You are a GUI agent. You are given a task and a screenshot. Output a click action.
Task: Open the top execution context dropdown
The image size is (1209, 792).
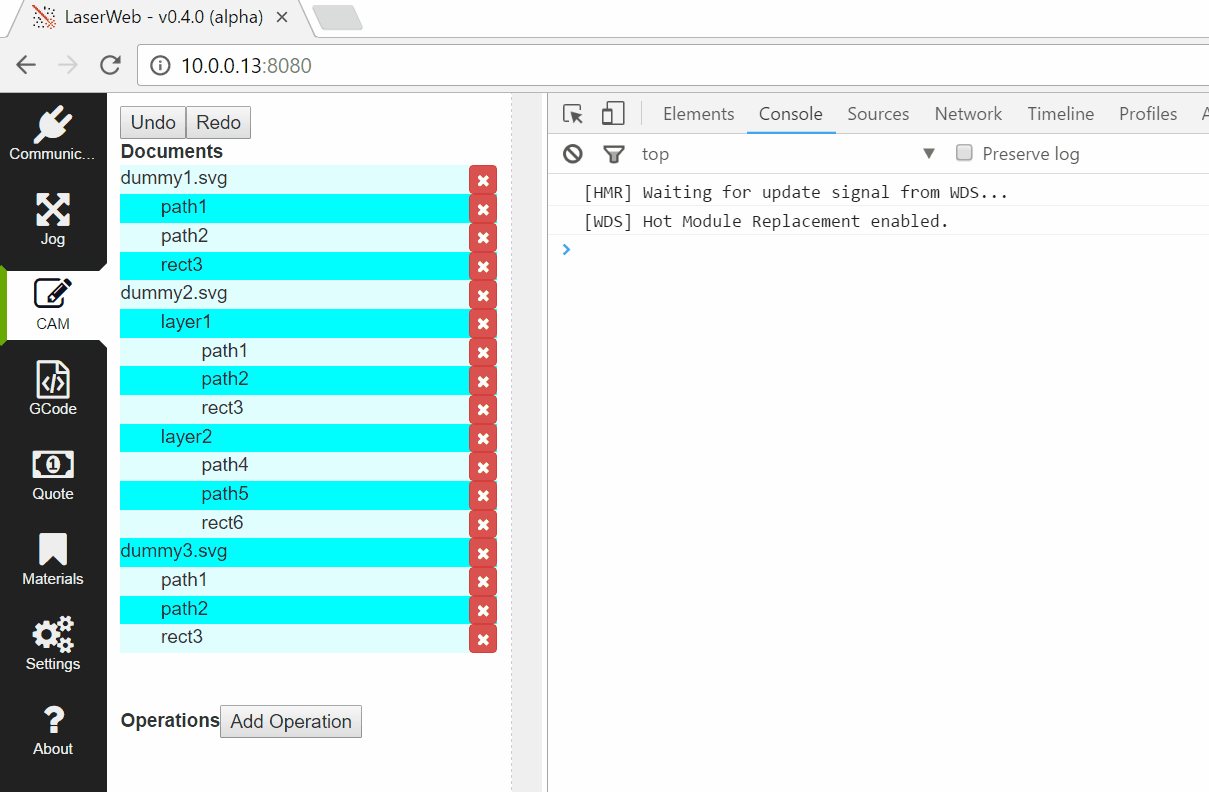789,154
